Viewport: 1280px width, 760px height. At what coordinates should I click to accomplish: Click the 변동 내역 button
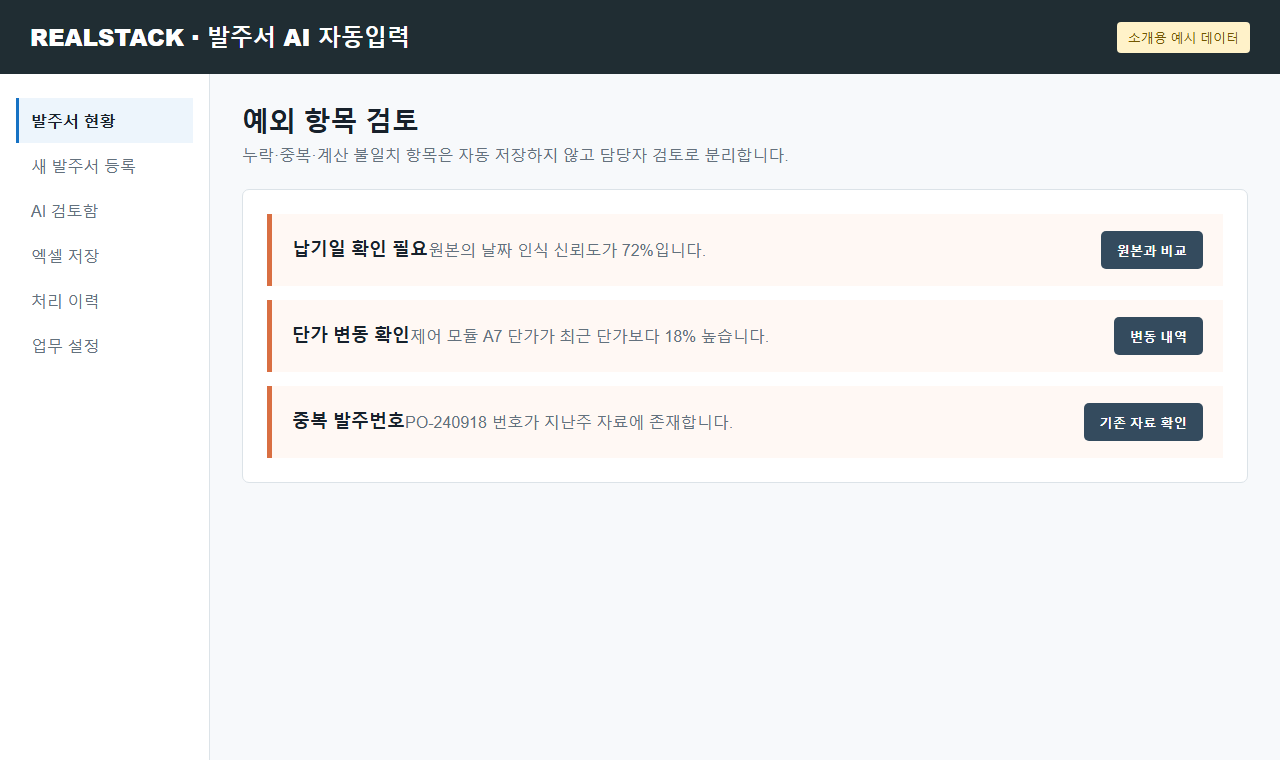[1158, 336]
